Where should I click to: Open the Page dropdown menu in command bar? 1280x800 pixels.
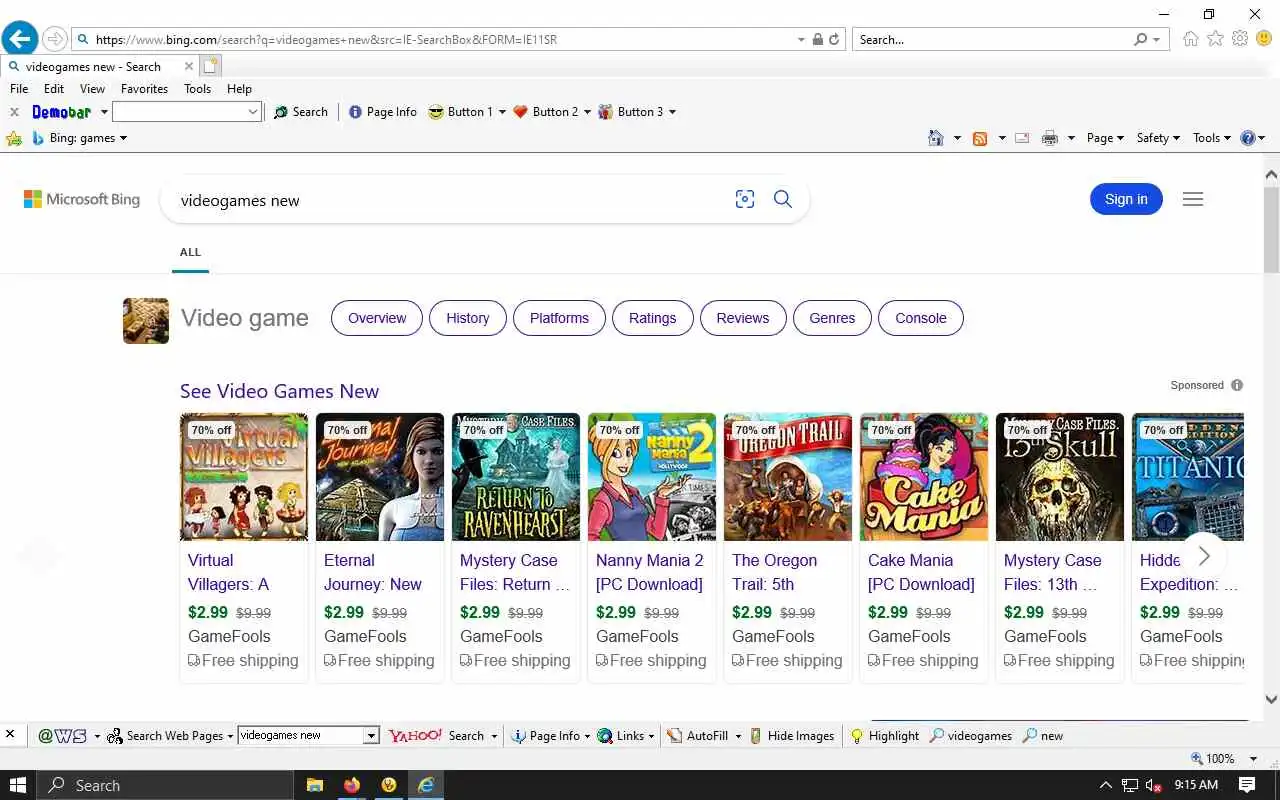[1105, 138]
